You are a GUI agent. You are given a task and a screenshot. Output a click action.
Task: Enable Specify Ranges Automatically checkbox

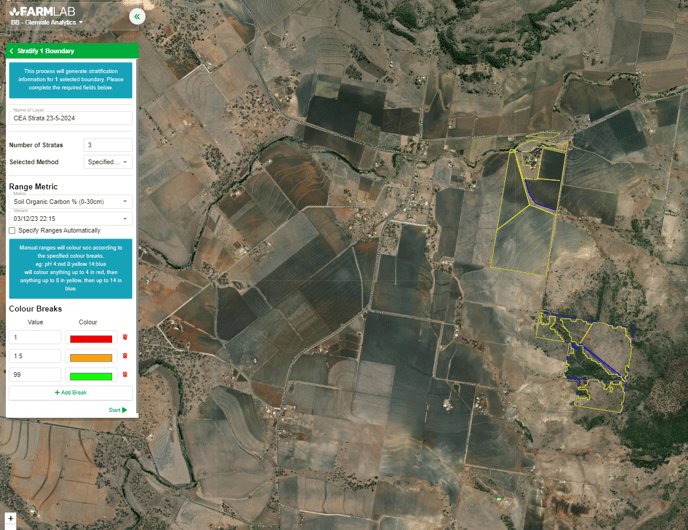pos(13,231)
